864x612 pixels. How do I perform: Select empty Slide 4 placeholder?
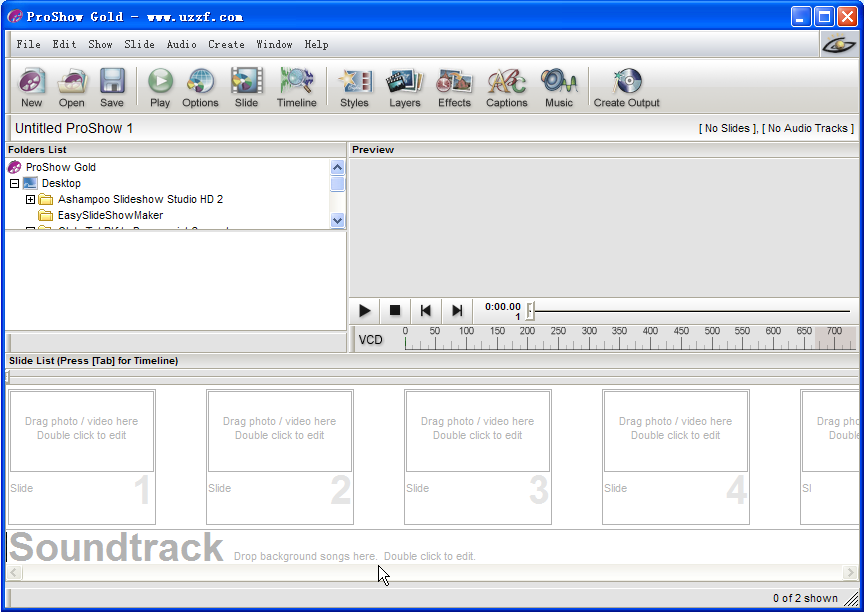point(676,457)
